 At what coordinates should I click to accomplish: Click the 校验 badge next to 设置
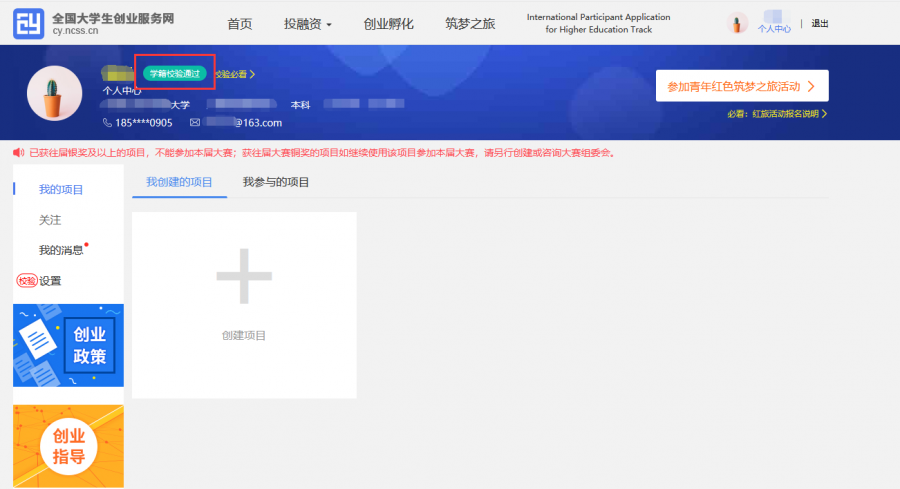pos(26,281)
